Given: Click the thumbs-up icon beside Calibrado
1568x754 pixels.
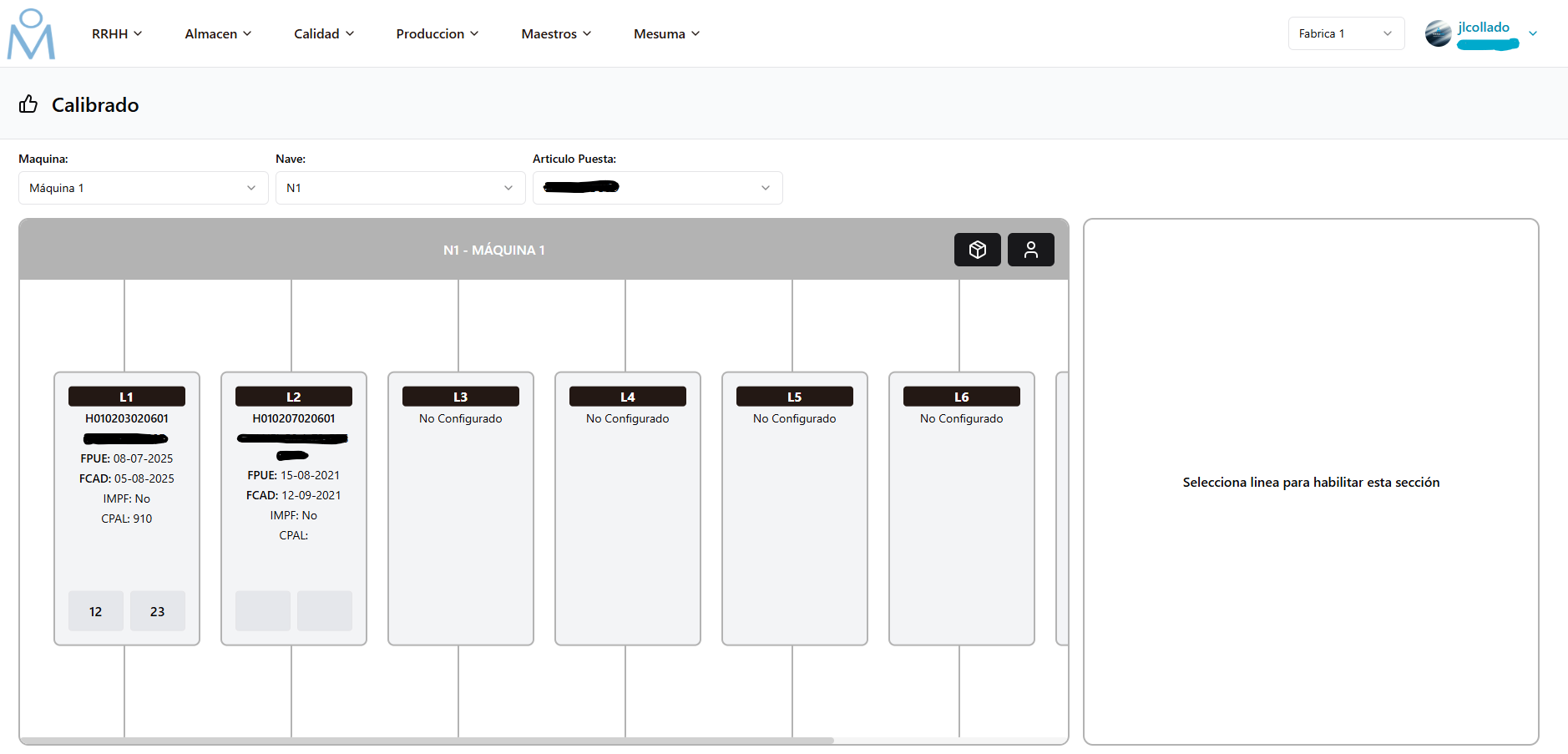Looking at the screenshot, I should click(28, 104).
